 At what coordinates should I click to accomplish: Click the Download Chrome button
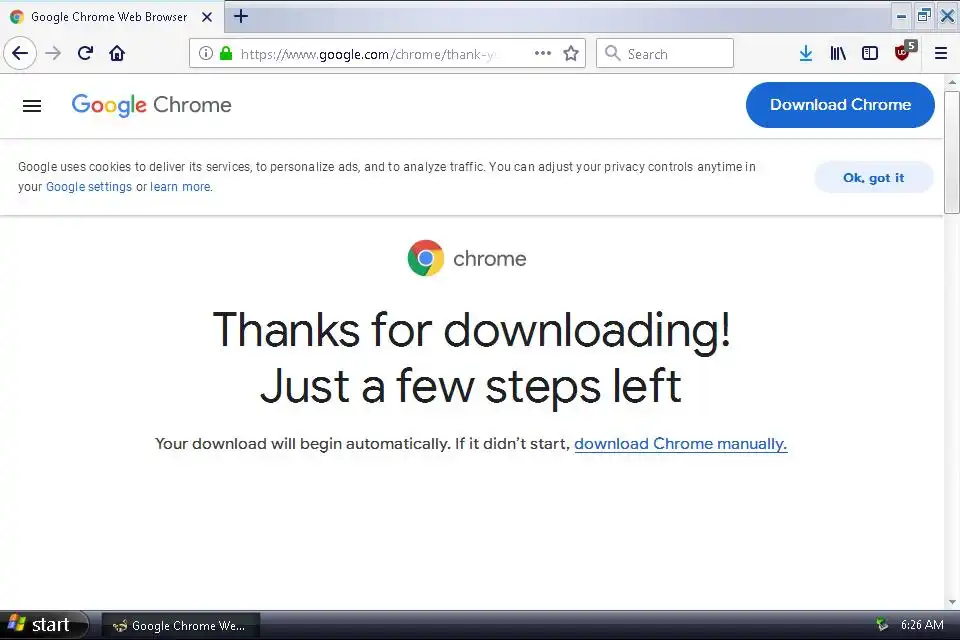(x=840, y=105)
